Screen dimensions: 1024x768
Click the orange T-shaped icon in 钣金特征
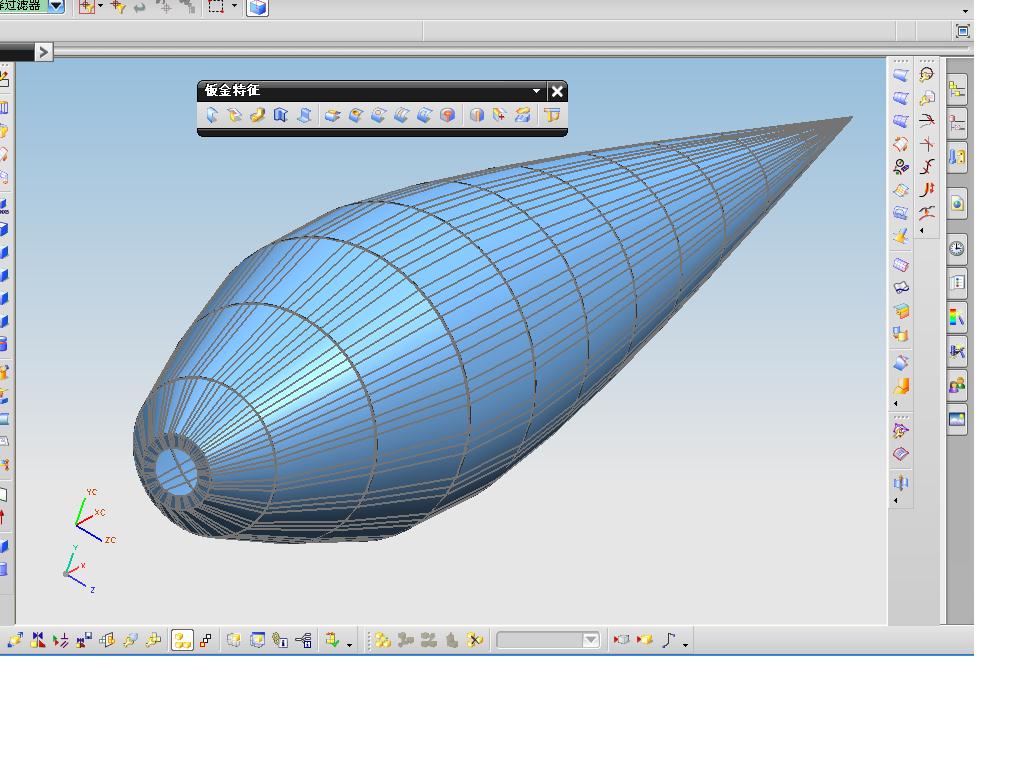552,116
